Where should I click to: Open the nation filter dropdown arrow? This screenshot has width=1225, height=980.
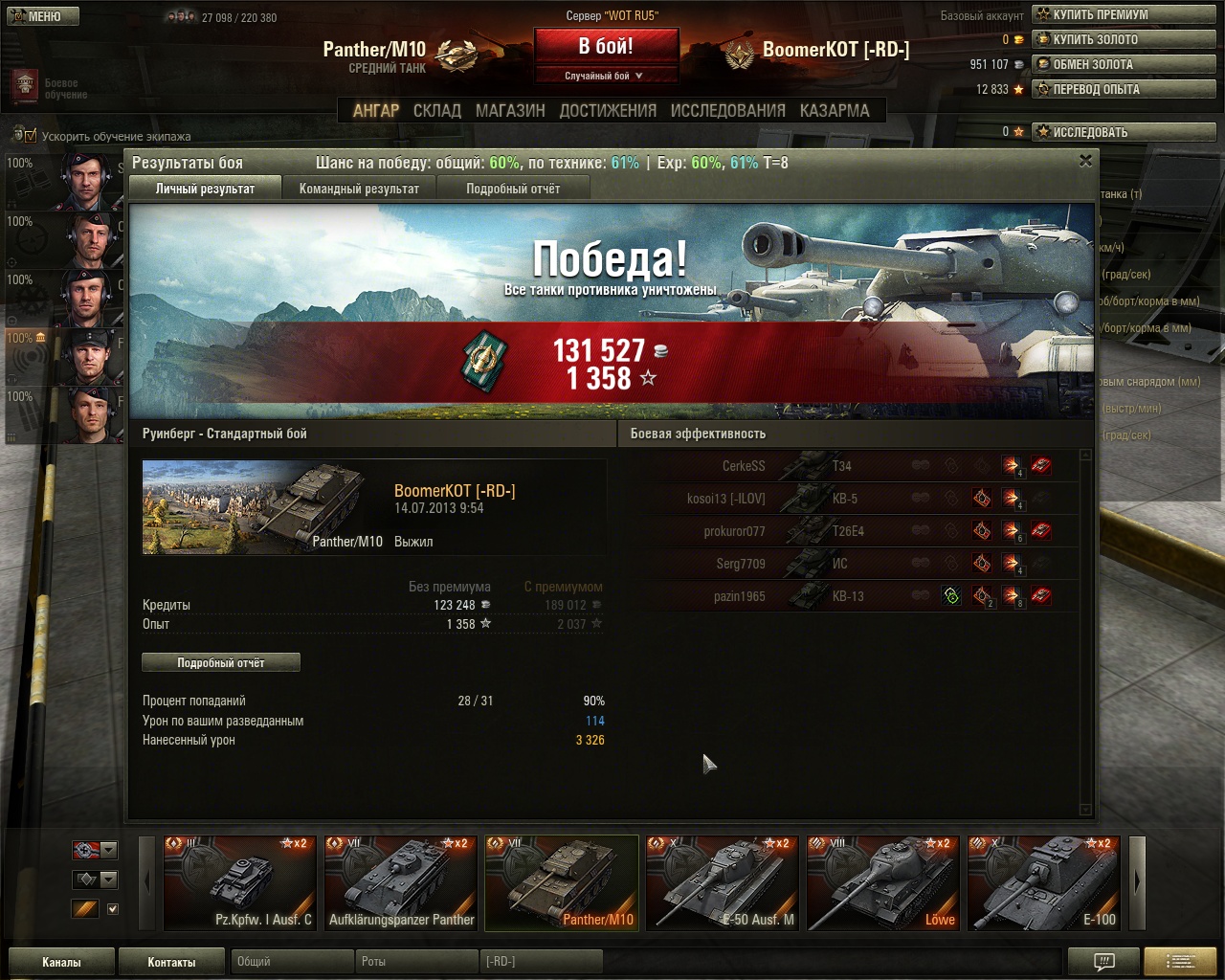pyautogui.click(x=109, y=850)
